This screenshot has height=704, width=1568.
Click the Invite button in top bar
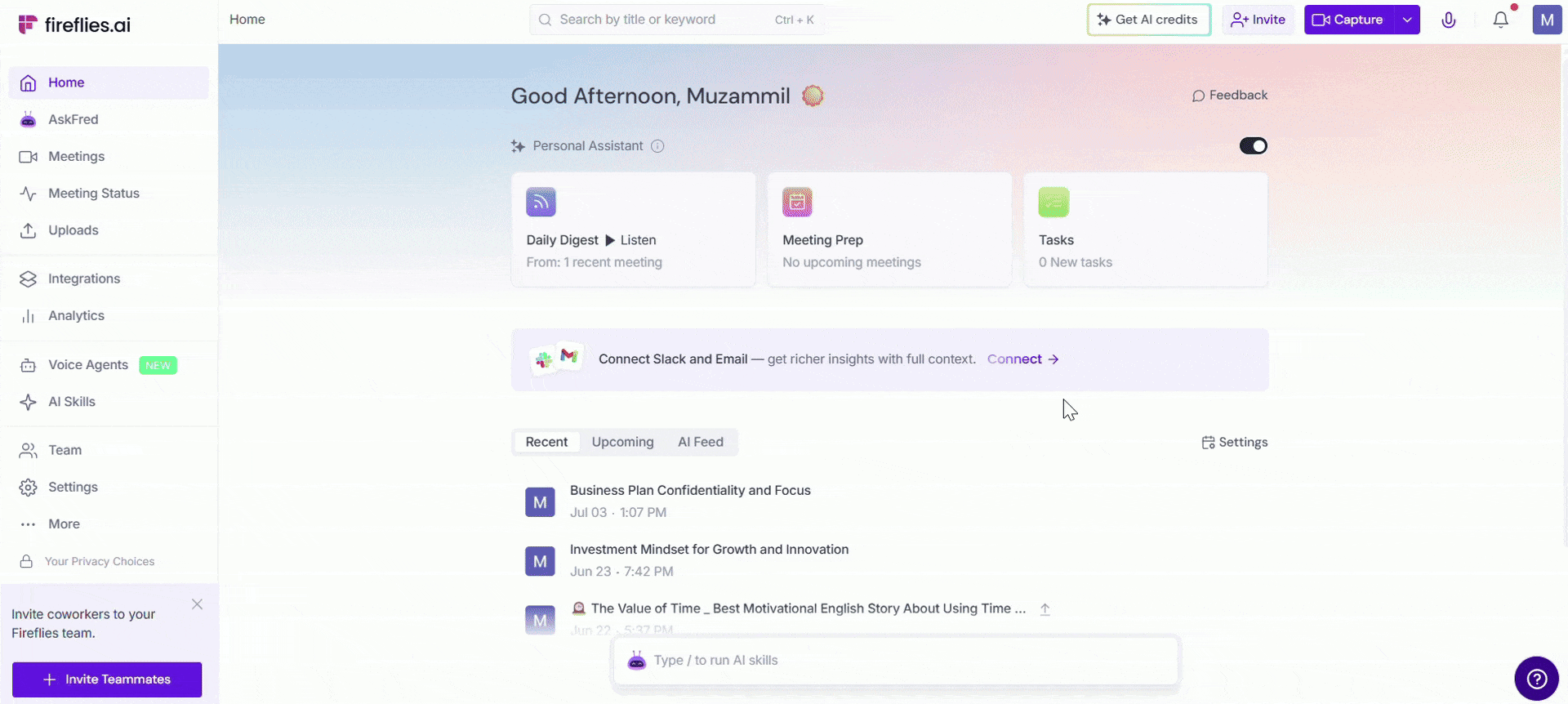pos(1258,20)
